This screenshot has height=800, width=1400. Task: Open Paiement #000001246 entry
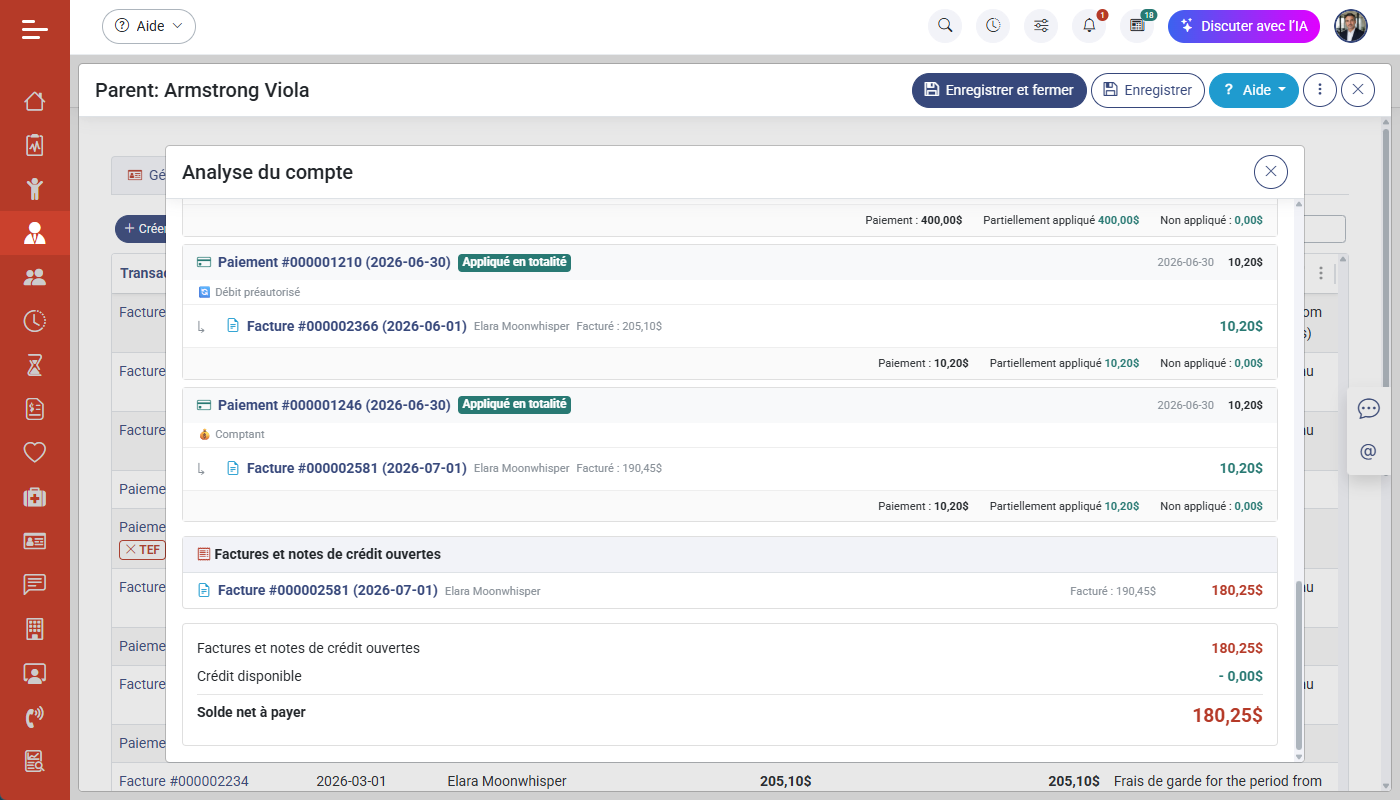[x=335, y=405]
